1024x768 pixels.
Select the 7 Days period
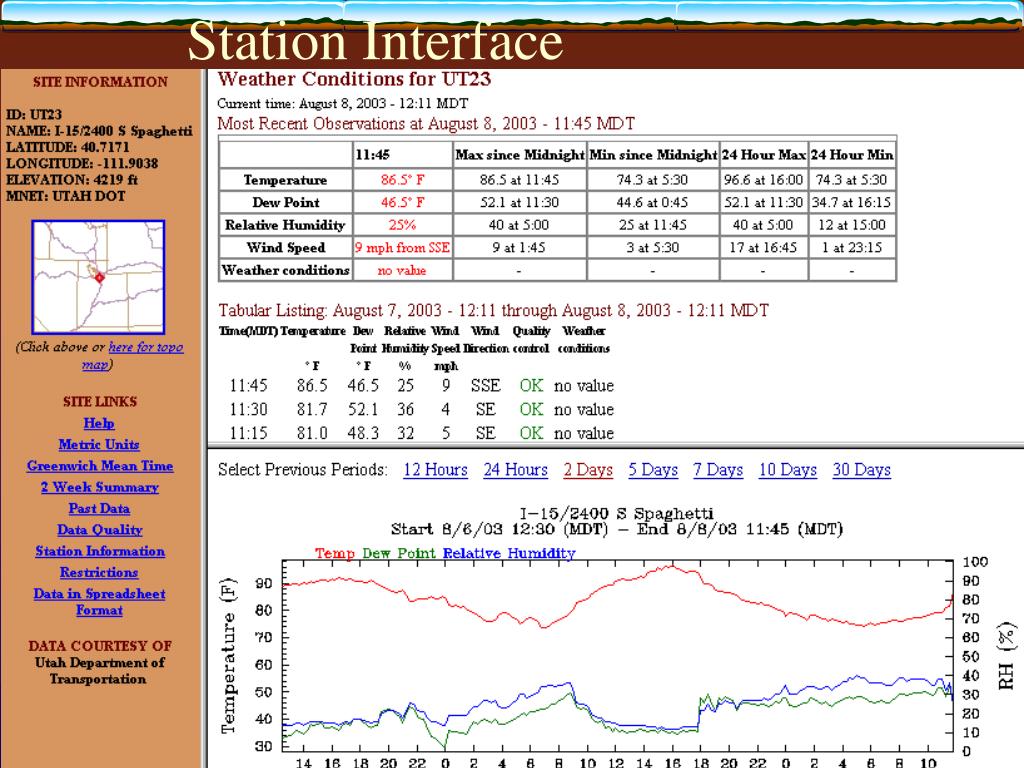718,470
